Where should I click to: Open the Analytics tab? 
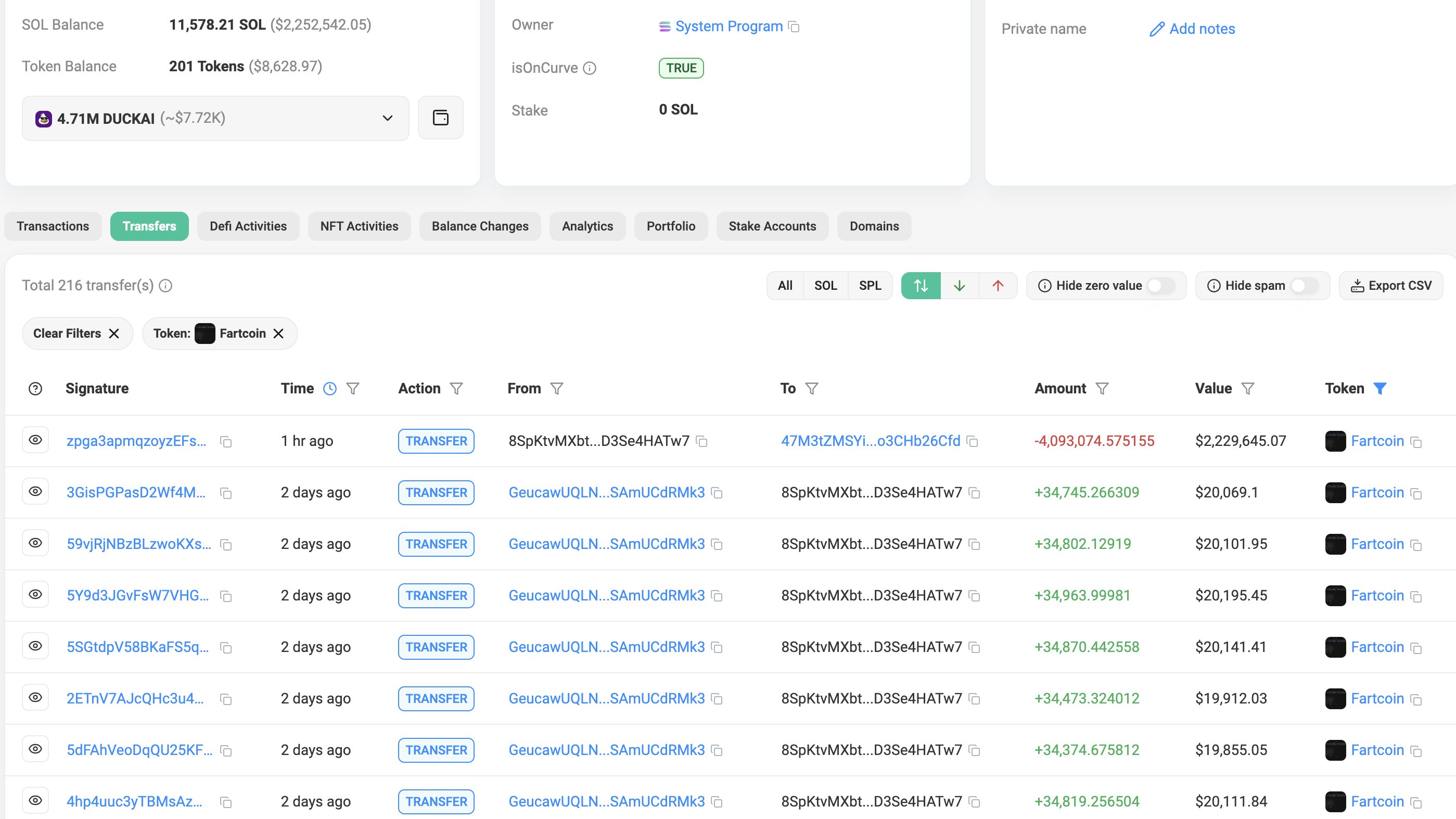587,226
